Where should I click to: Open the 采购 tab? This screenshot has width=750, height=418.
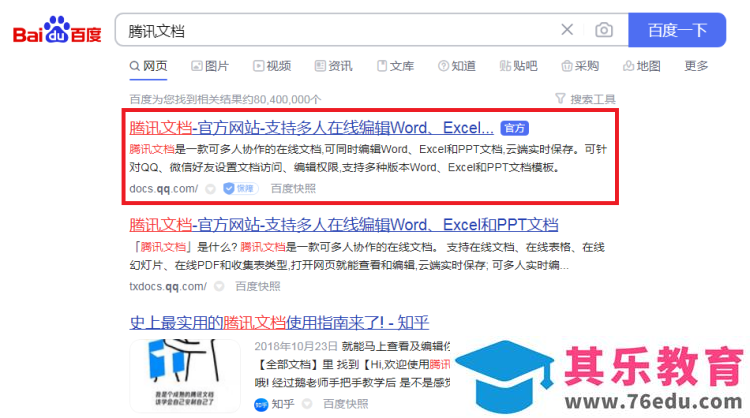580,66
